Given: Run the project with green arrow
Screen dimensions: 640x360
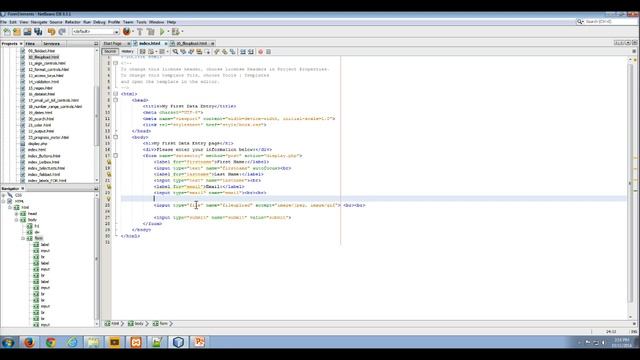Looking at the screenshot, I should 162,32.
